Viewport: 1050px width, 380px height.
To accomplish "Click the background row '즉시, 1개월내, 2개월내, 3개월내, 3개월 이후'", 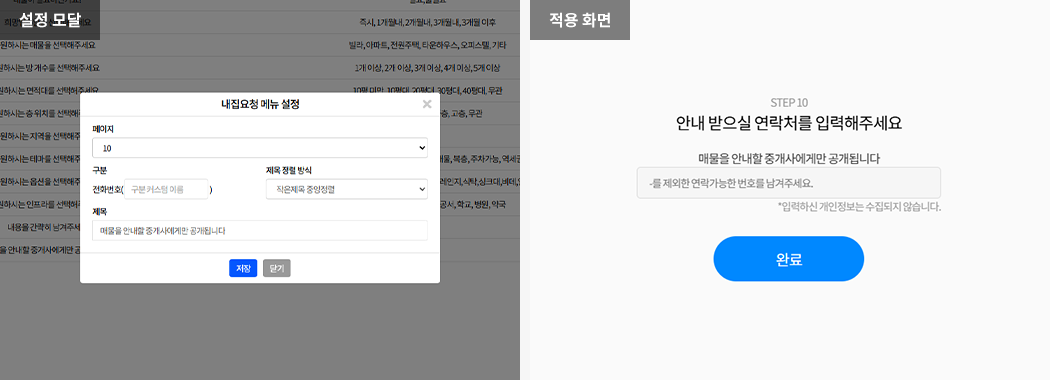I will 427,22.
